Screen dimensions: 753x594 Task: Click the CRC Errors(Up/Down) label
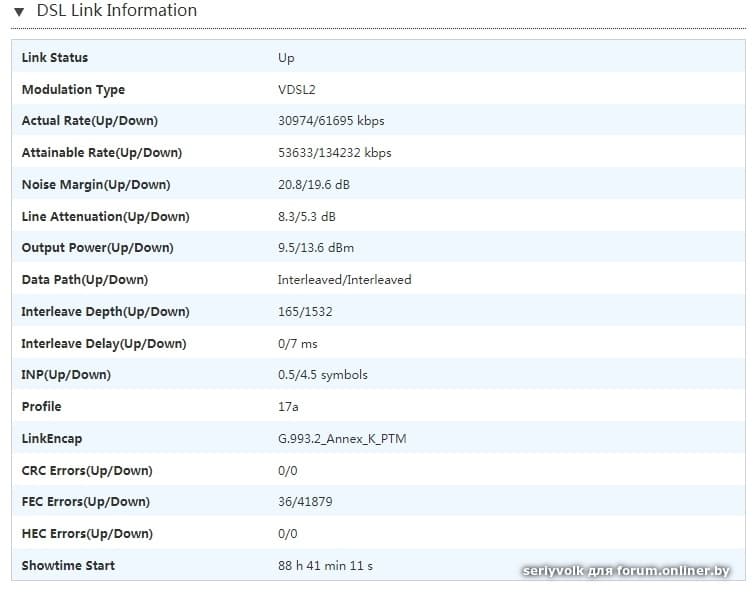click(x=87, y=471)
